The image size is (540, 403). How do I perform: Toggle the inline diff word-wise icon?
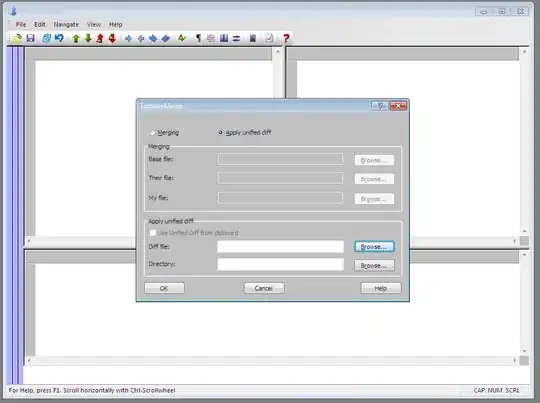pyautogui.click(x=211, y=38)
